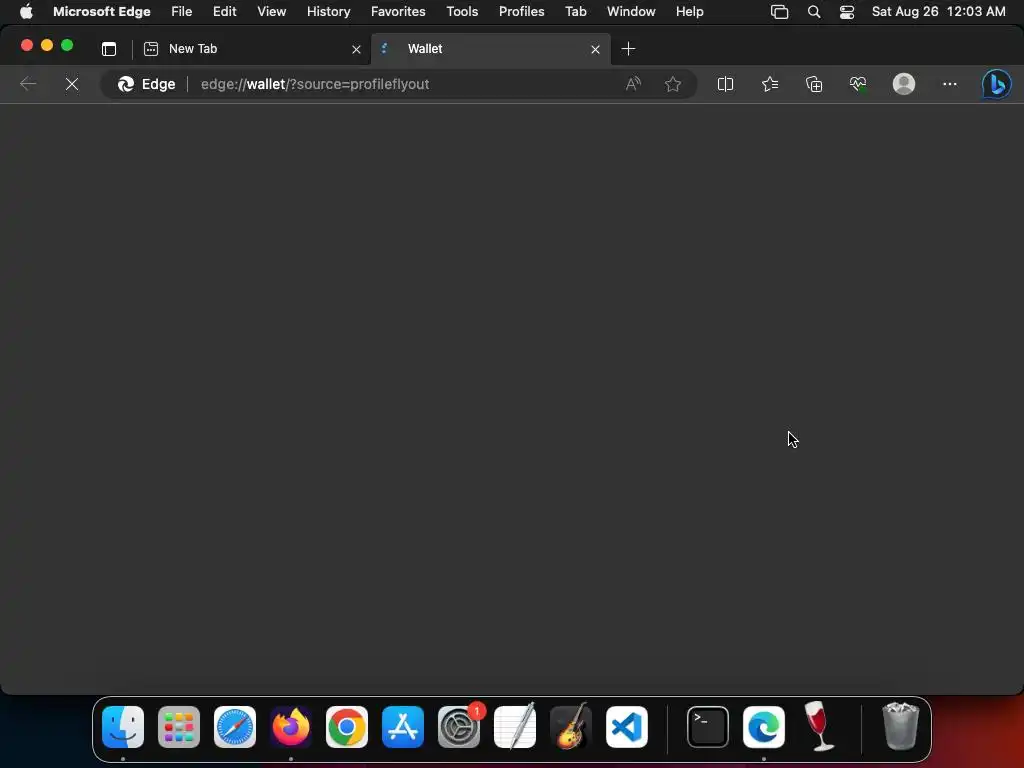Open split screen view icon
Screen dimensions: 1024x768
point(725,84)
